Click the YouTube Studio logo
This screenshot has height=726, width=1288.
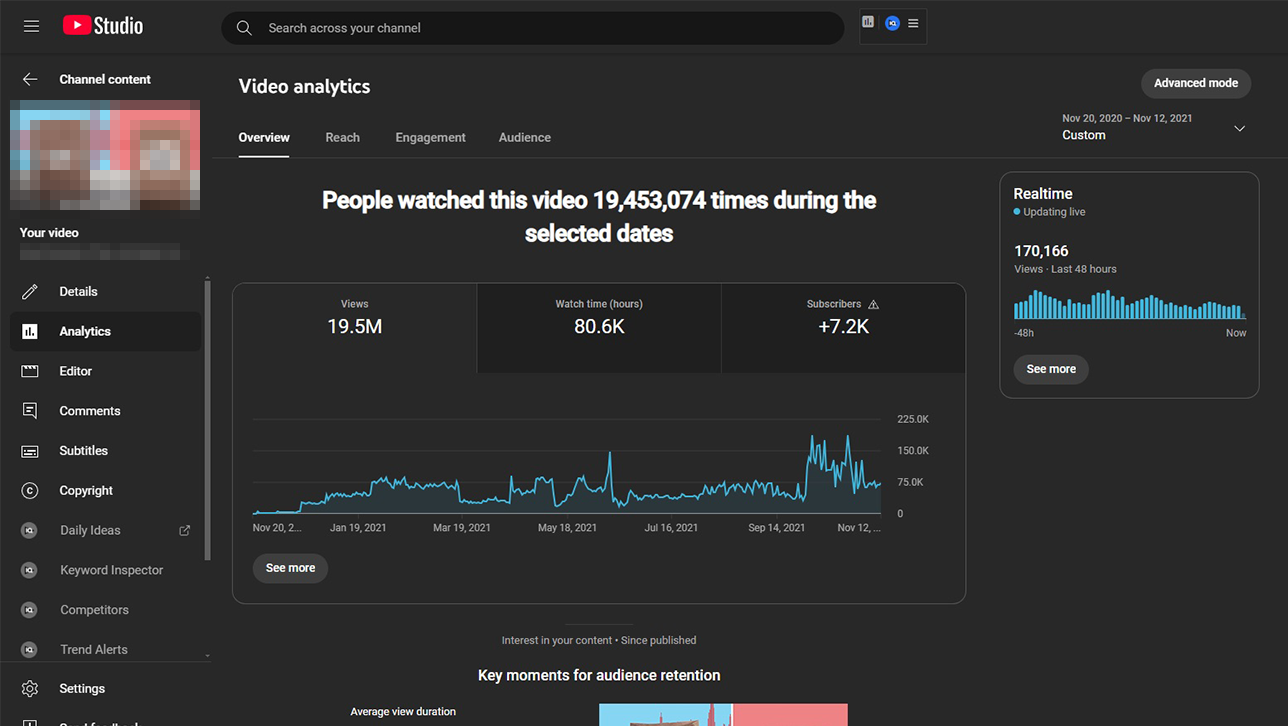point(103,26)
